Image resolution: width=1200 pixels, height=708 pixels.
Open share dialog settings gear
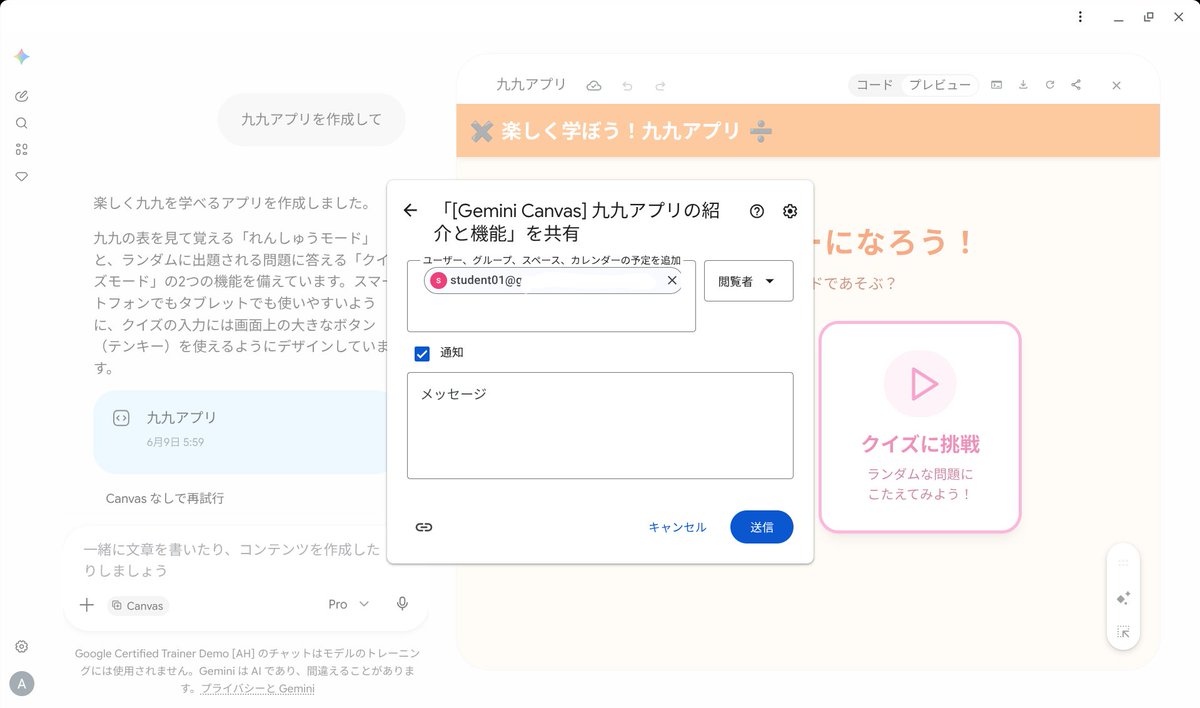(x=790, y=211)
